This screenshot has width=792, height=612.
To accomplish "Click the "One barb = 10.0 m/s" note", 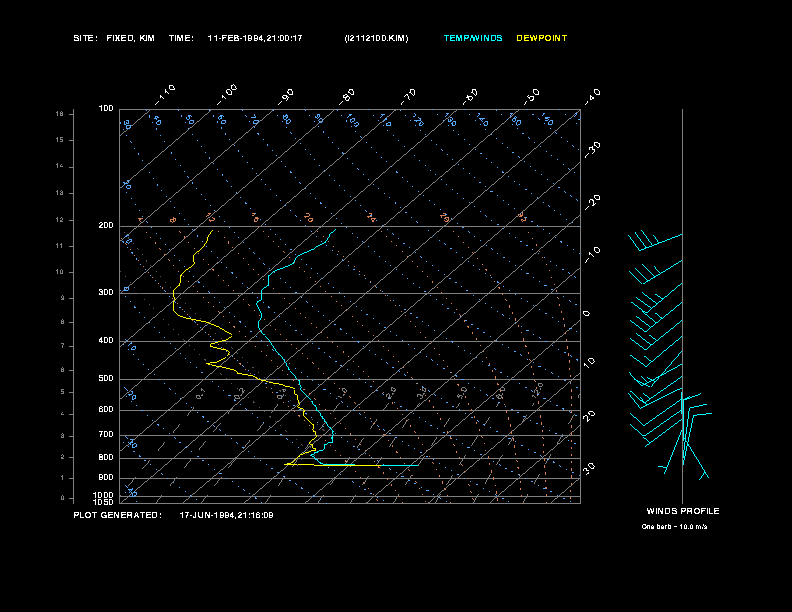I will click(674, 527).
